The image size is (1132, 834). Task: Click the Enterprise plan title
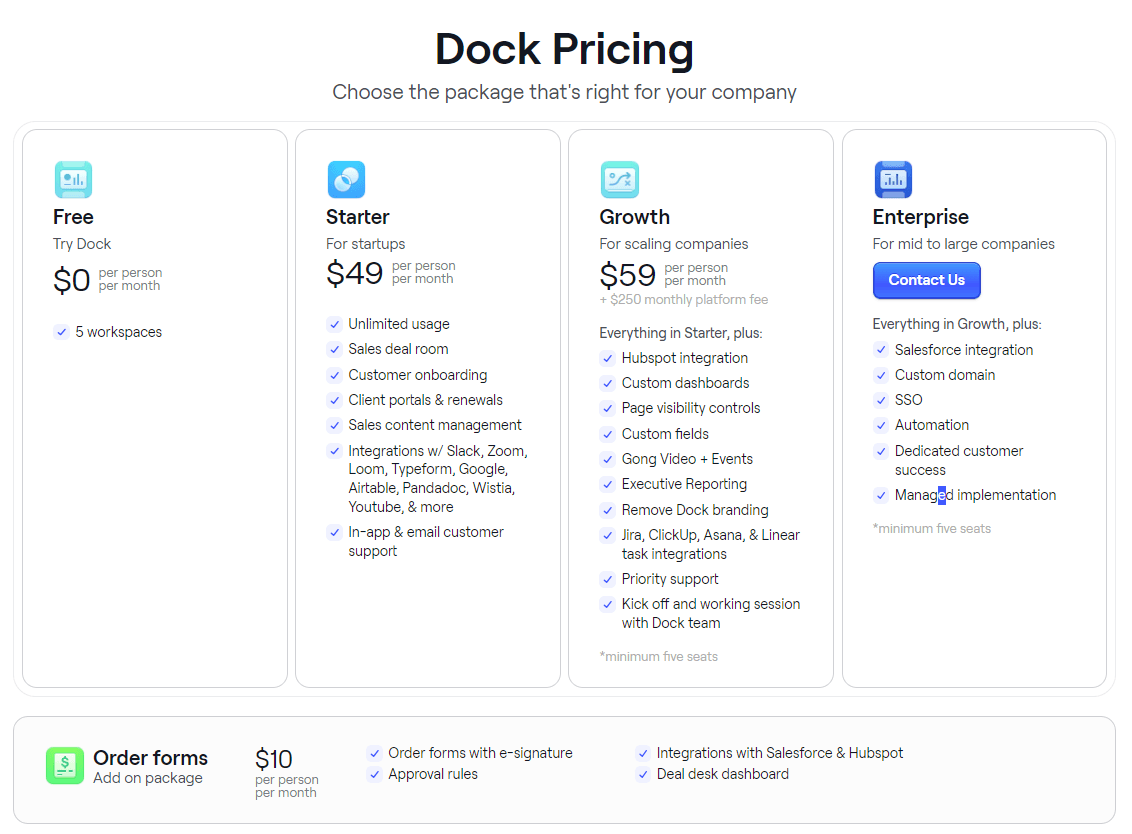click(x=920, y=217)
